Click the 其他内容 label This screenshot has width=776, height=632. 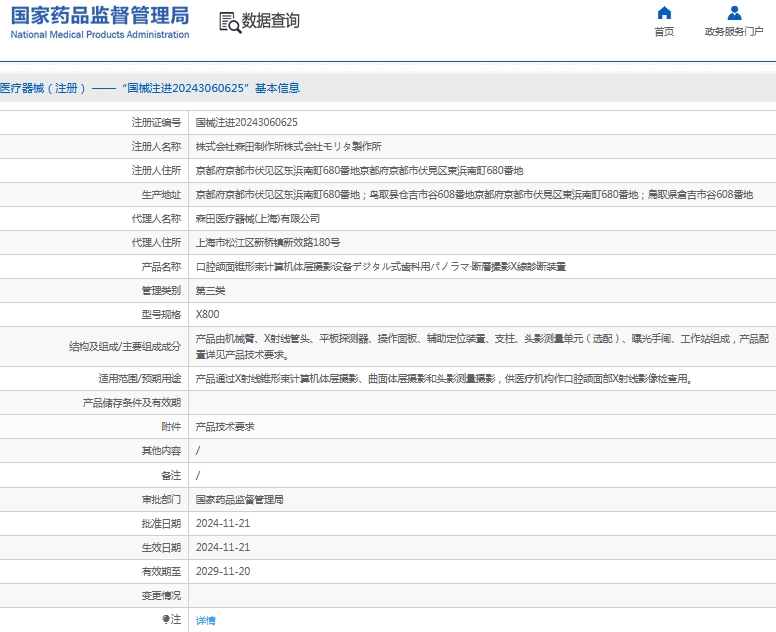161,451
